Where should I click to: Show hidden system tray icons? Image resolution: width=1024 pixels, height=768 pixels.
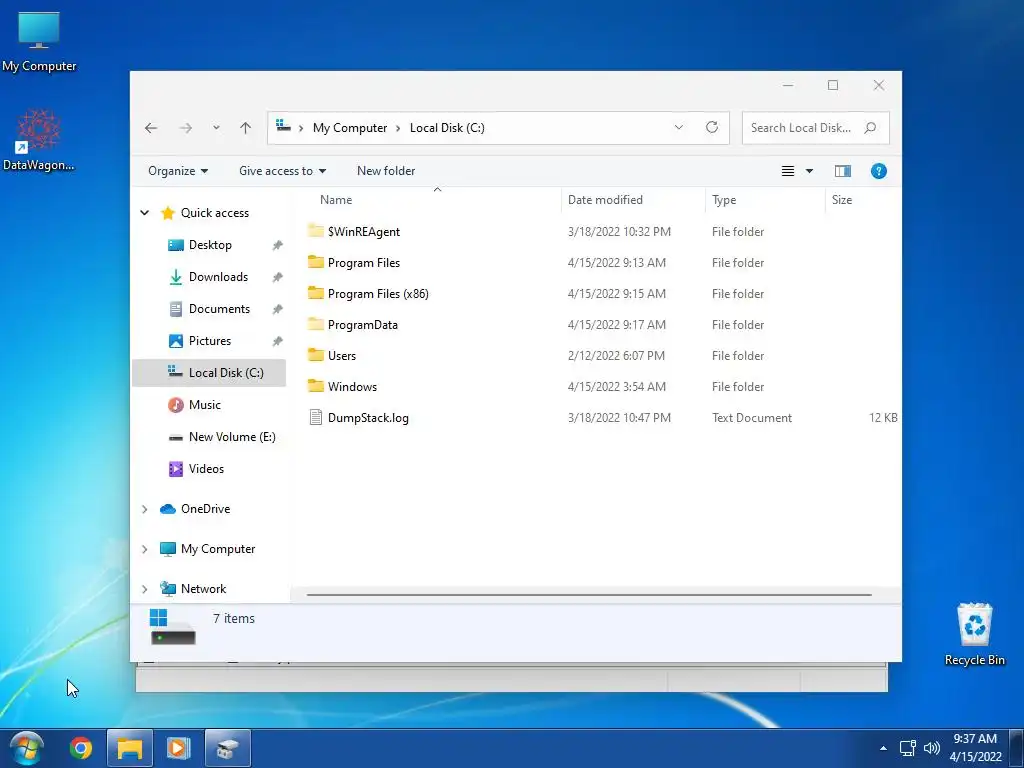pos(883,748)
